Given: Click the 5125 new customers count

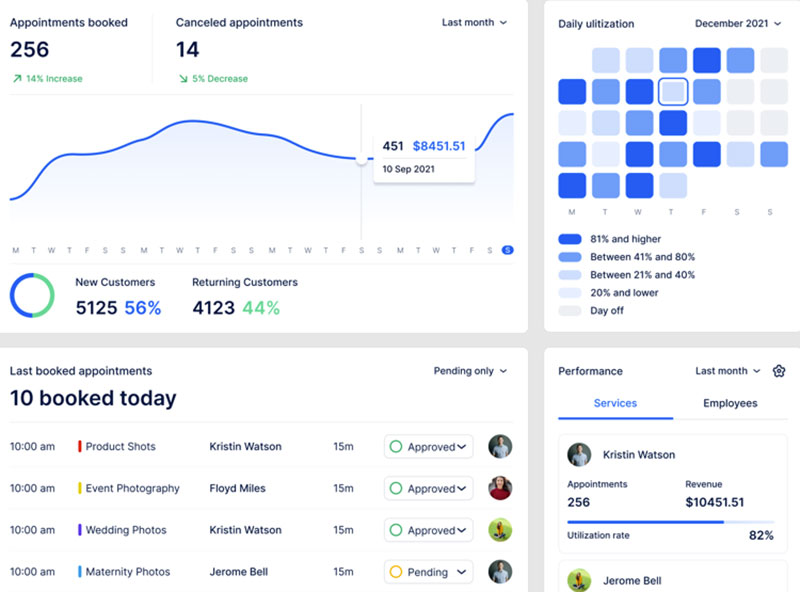Looking at the screenshot, I should coord(96,308).
